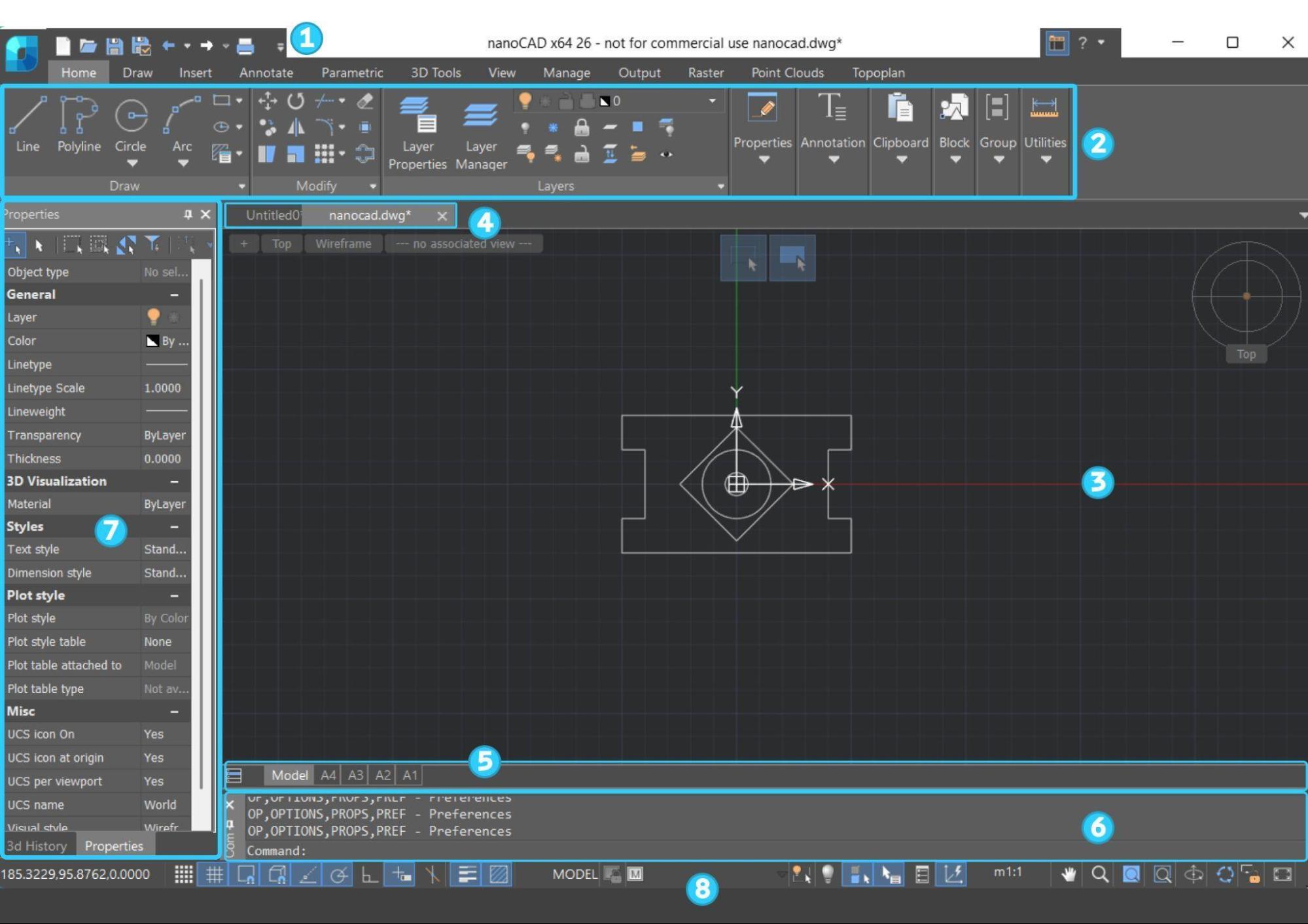Click the MODEL space button in status bar
Viewport: 1308px width, 924px height.
point(574,874)
